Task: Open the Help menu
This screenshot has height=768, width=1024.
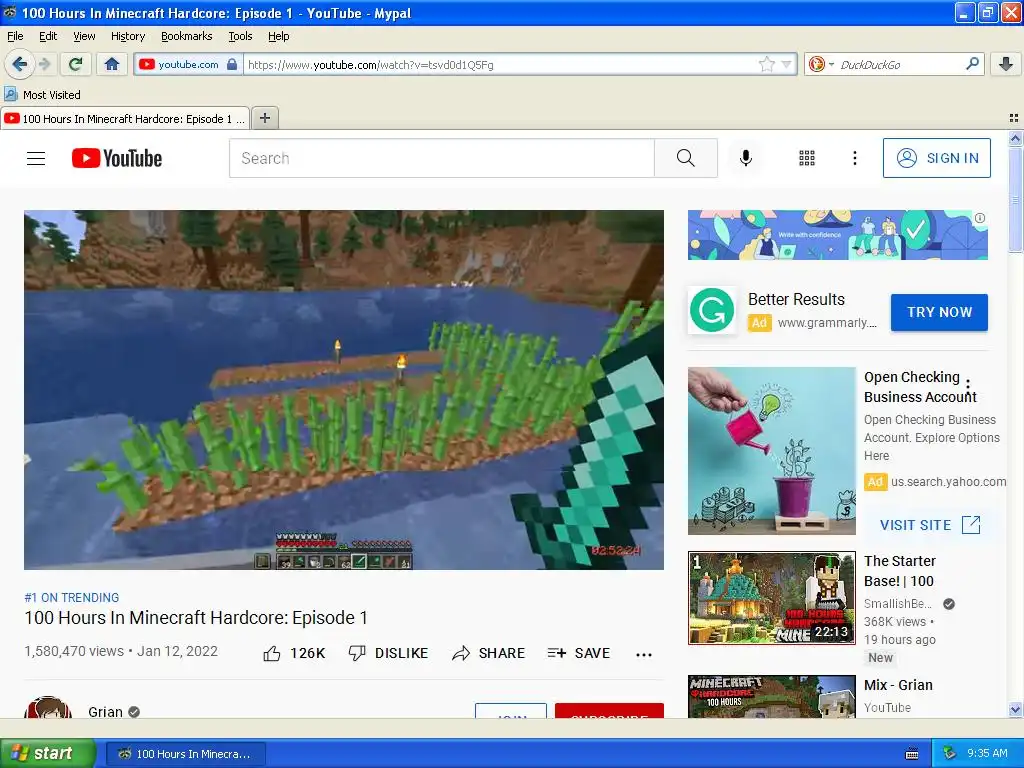Action: [278, 36]
